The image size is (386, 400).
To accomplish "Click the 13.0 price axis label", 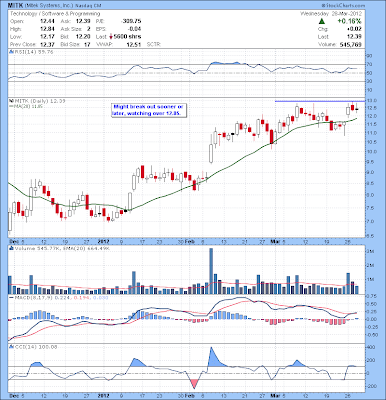I will (x=373, y=101).
